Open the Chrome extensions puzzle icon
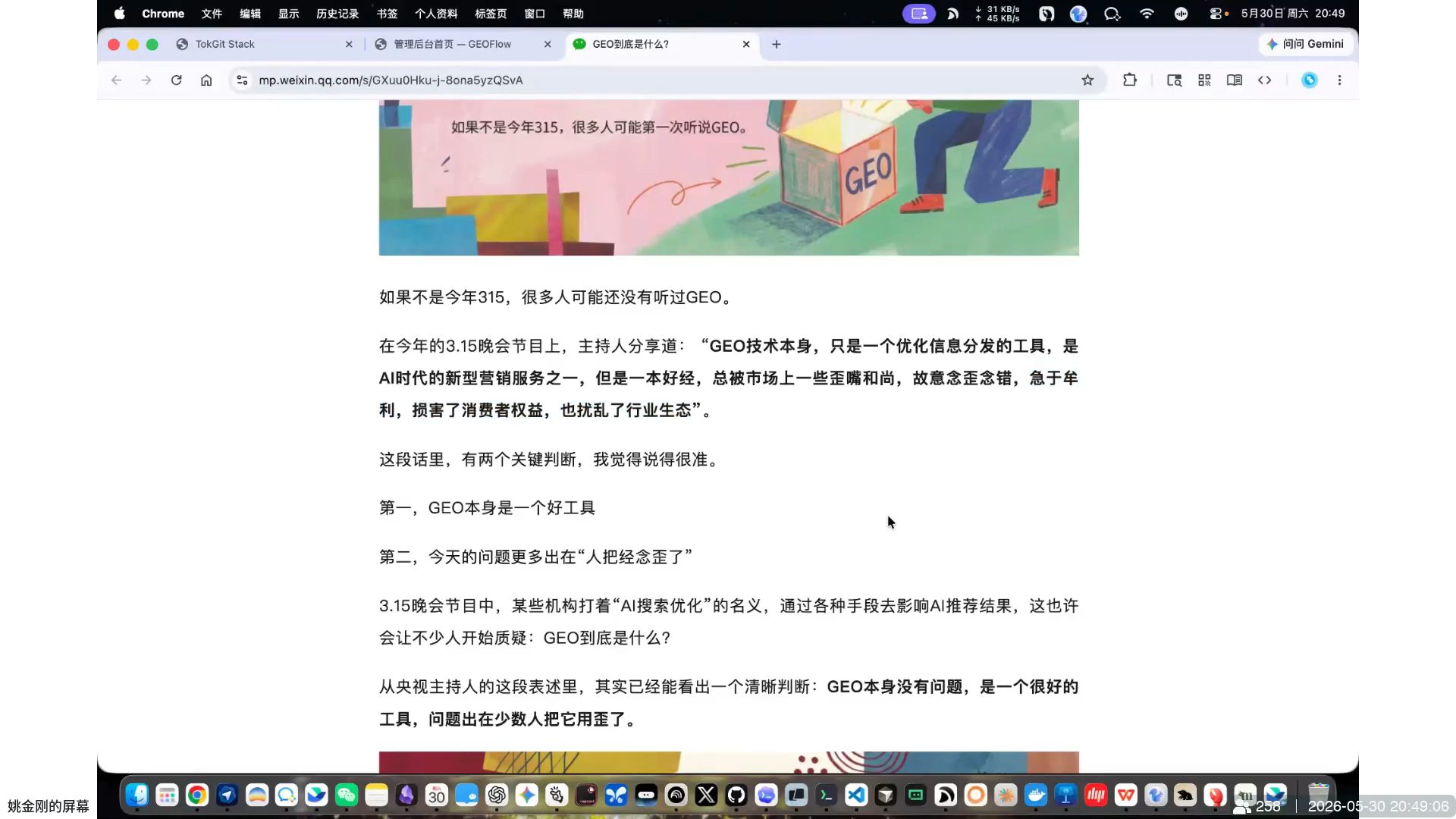The image size is (1456, 819). point(1130,80)
